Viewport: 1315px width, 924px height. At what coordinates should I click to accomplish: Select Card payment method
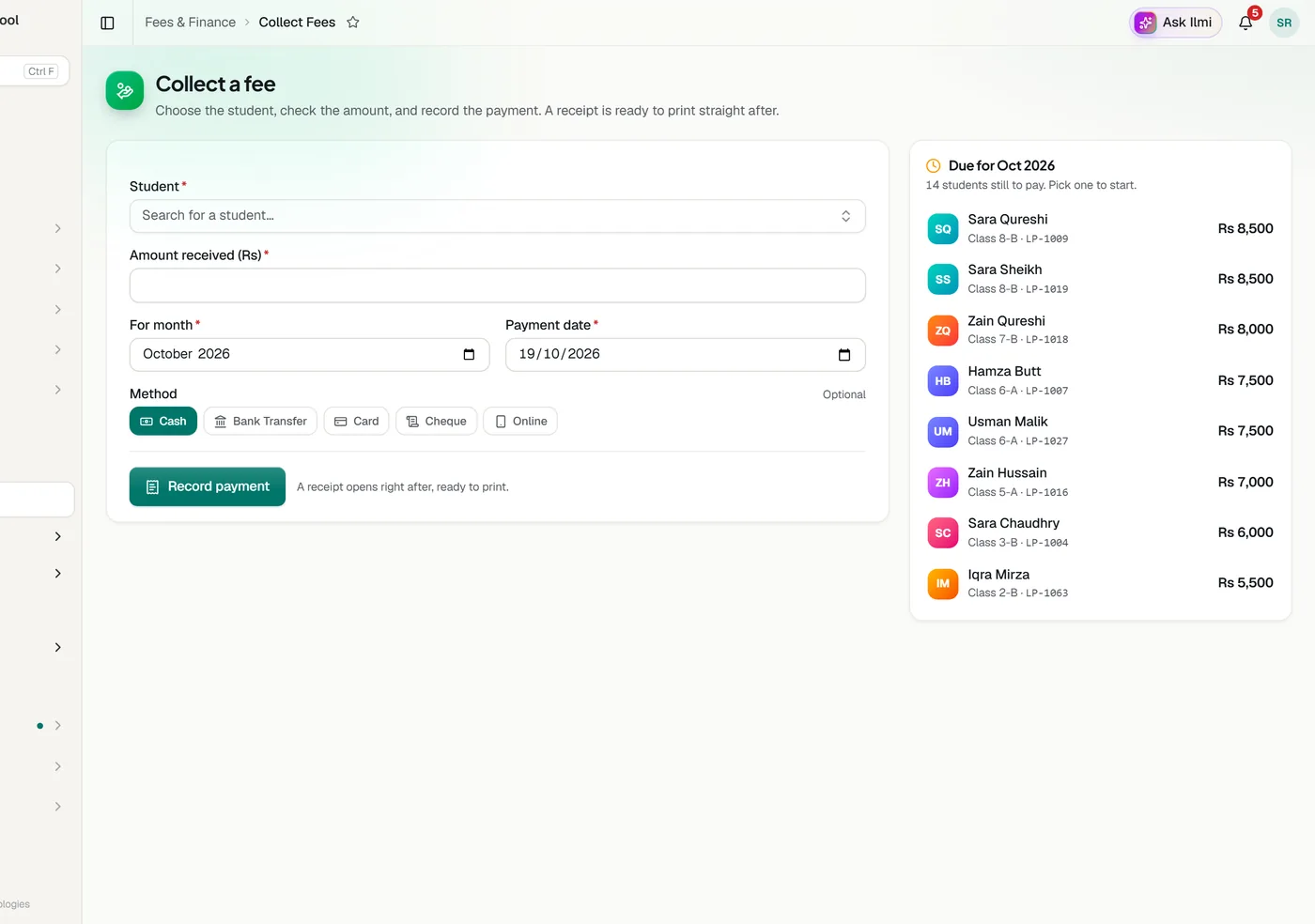pyautogui.click(x=356, y=422)
